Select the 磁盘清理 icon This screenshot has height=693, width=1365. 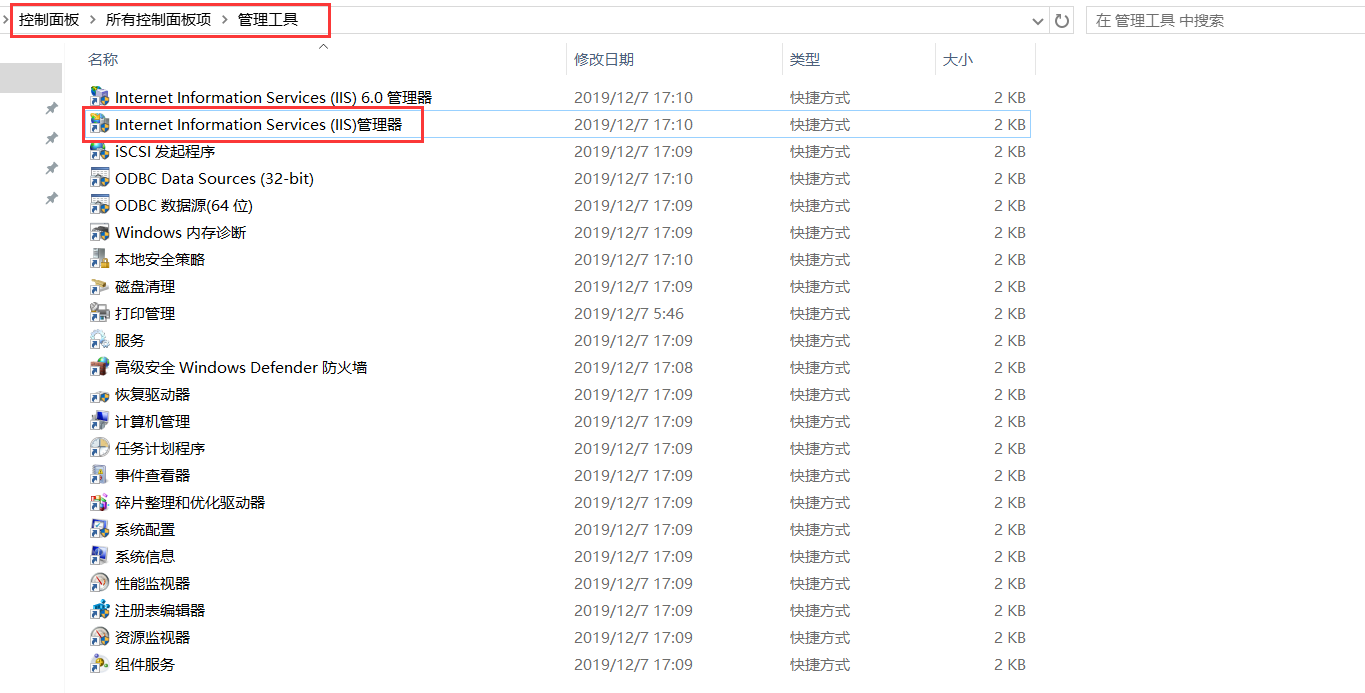tap(99, 286)
